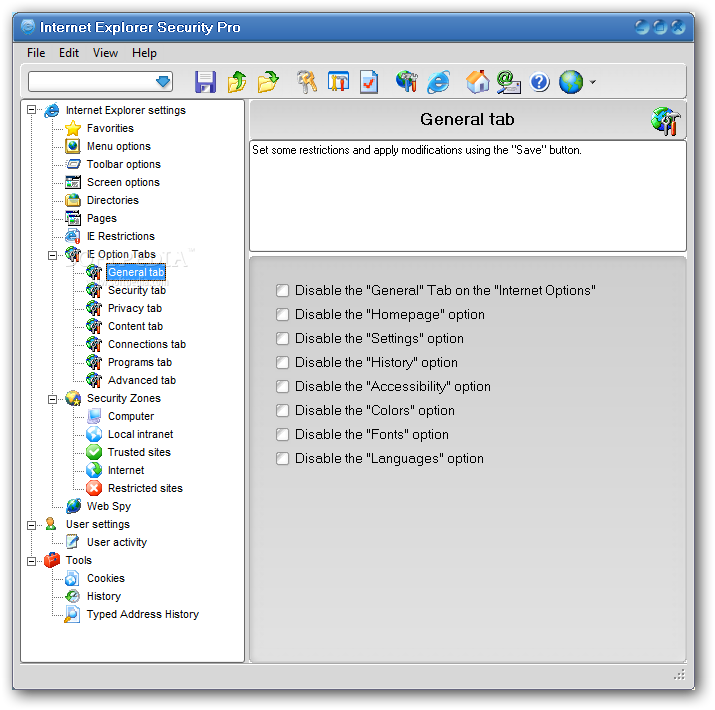The width and height of the screenshot is (715, 710).
Task: Click the IE Restrictions tree icon
Action: coord(73,236)
